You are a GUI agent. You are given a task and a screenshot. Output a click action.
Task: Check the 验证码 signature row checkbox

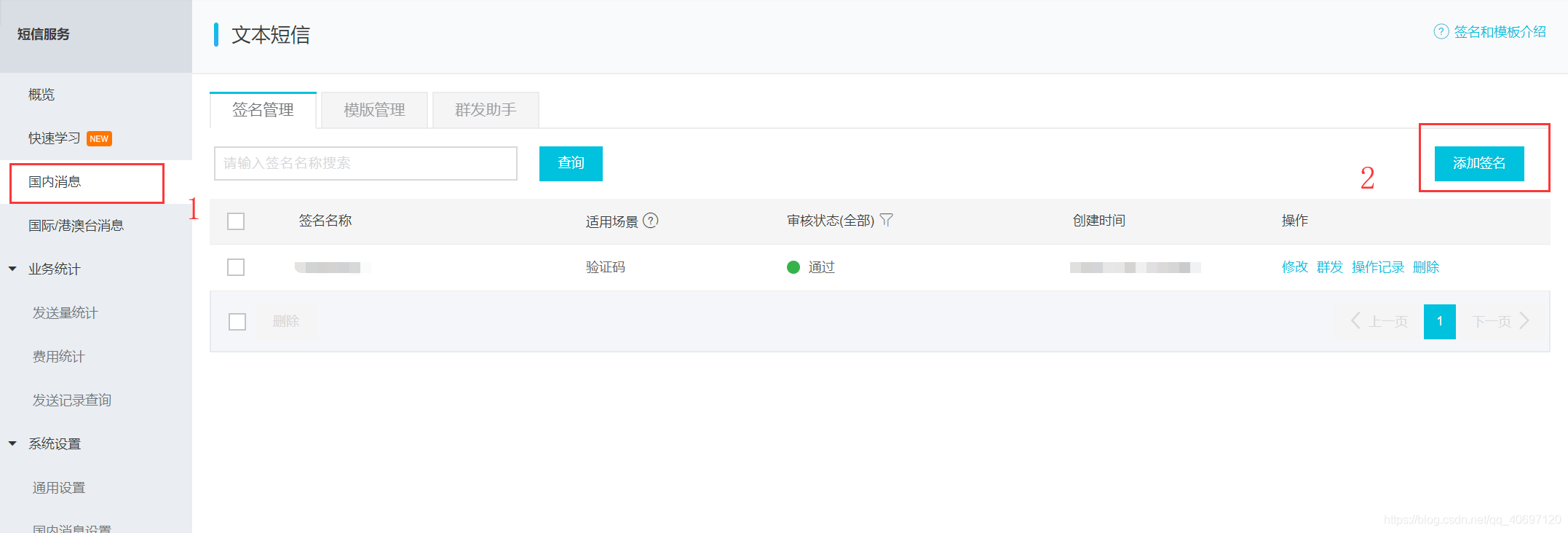236,267
